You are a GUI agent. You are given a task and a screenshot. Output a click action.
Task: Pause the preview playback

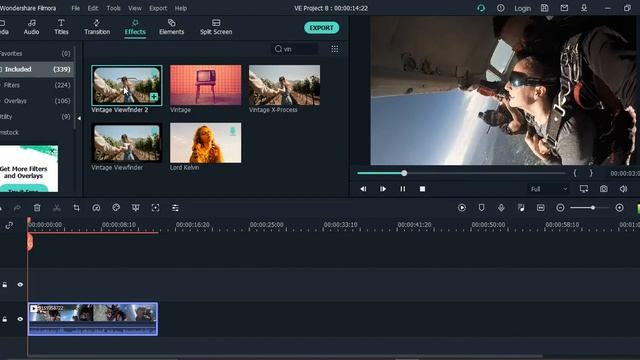coord(402,189)
